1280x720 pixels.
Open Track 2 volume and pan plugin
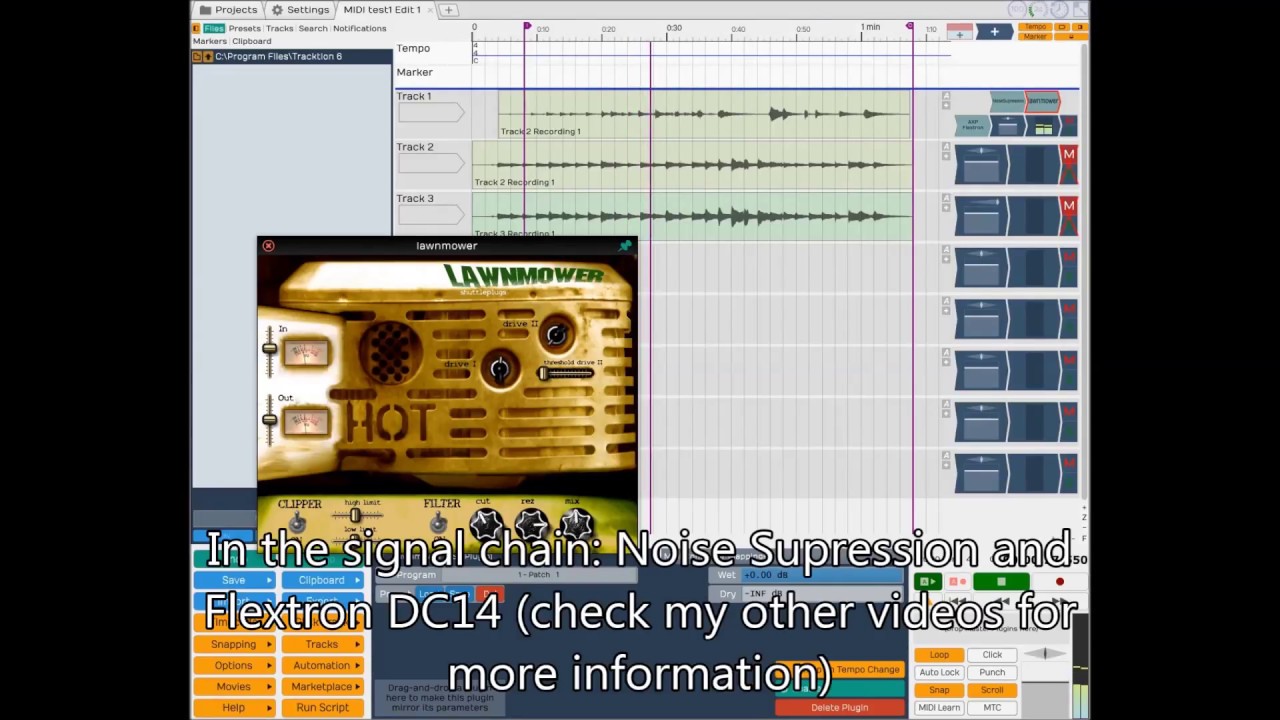[x=981, y=165]
